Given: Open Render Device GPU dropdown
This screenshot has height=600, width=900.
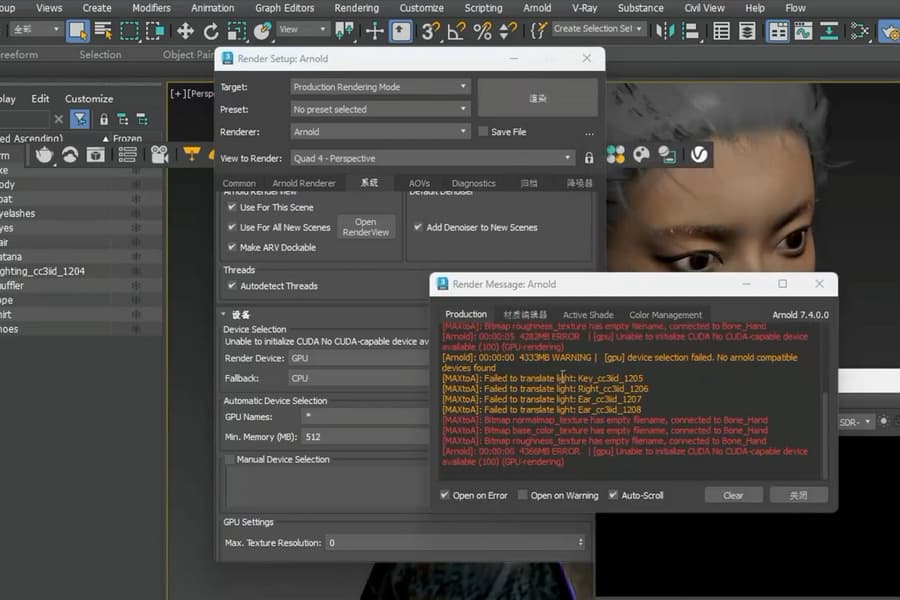Looking at the screenshot, I should (359, 358).
